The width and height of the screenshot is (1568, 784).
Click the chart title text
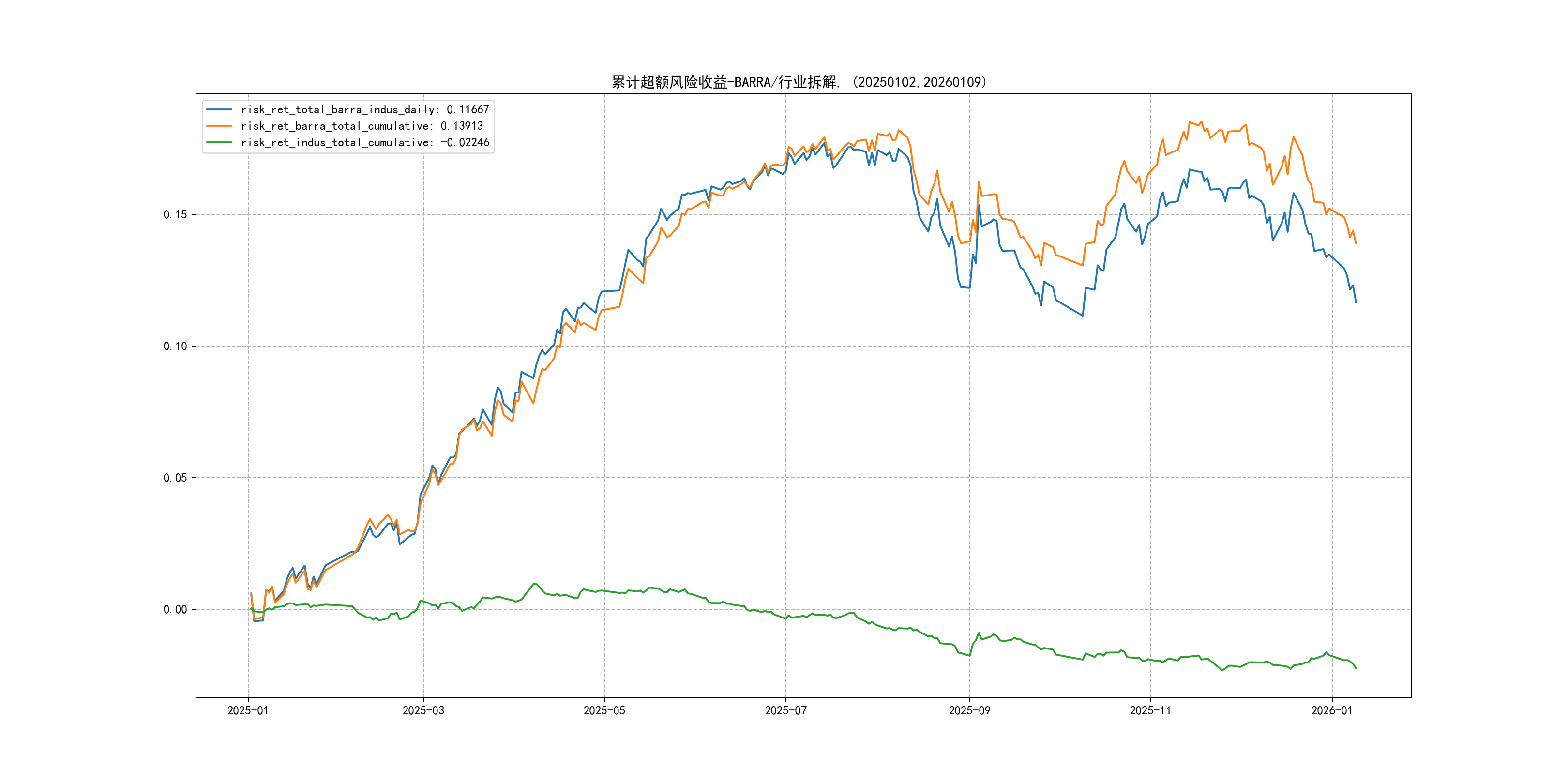(x=799, y=82)
